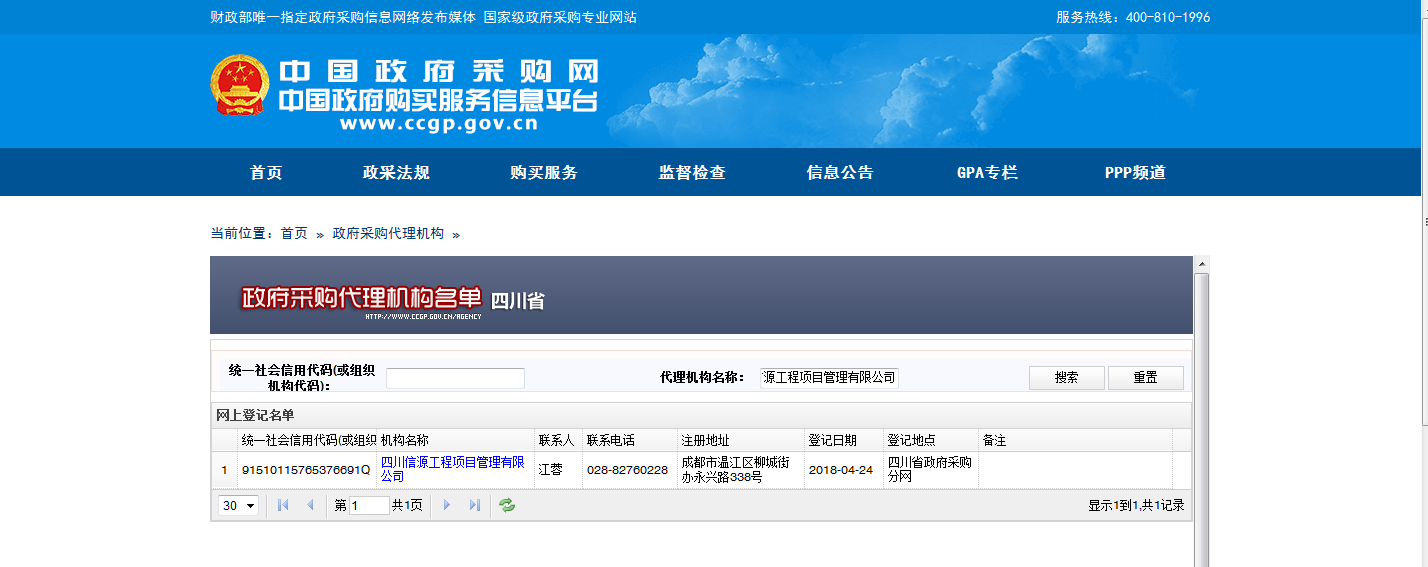Click 联系电话 column header

pyautogui.click(x=630, y=441)
